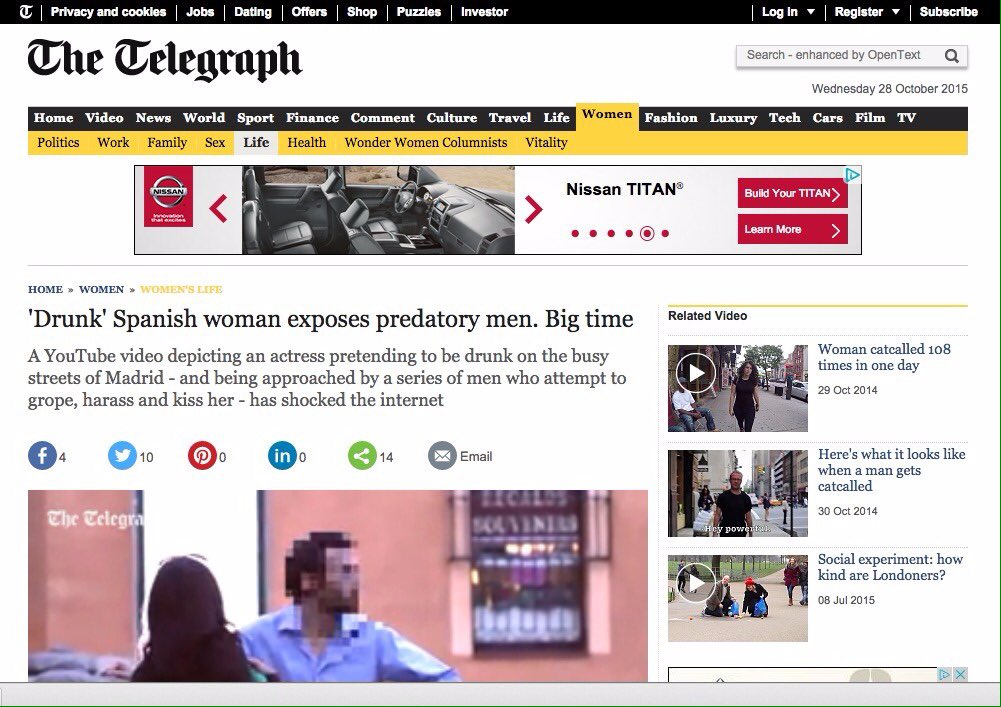Select the Life sub-tab under Women

[256, 142]
